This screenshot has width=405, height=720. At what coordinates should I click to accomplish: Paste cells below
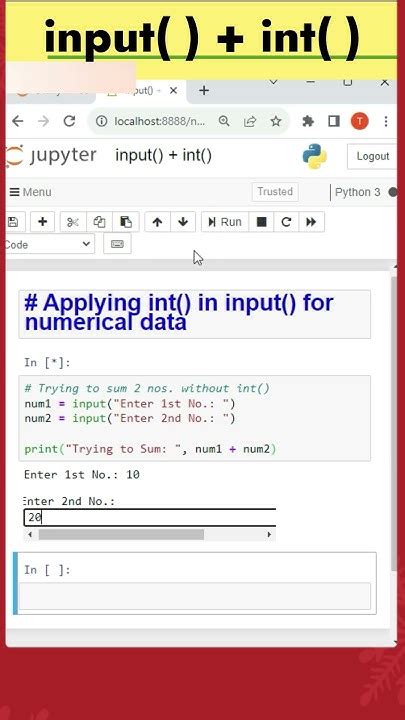pyautogui.click(x=126, y=222)
